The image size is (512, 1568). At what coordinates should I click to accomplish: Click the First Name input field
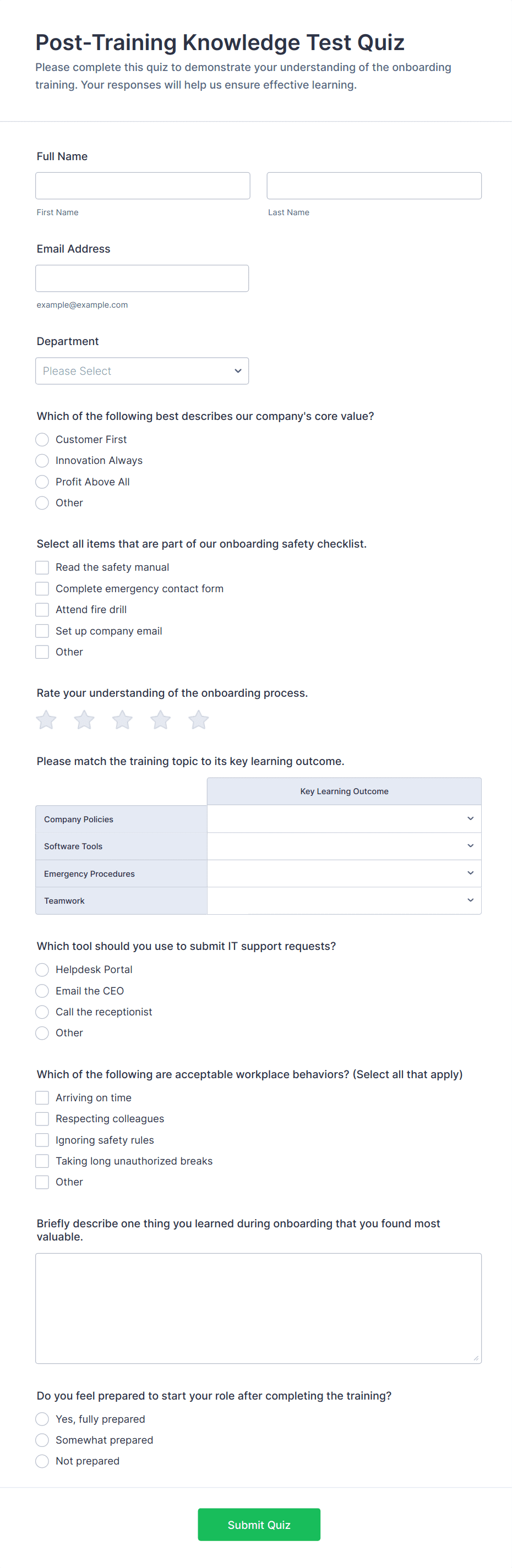click(143, 185)
